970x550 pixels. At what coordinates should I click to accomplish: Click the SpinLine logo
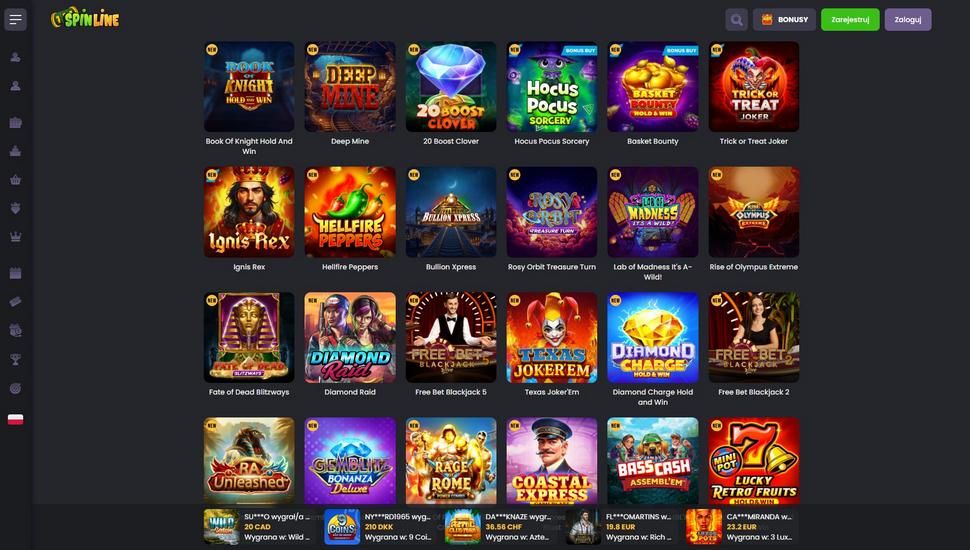(x=85, y=19)
